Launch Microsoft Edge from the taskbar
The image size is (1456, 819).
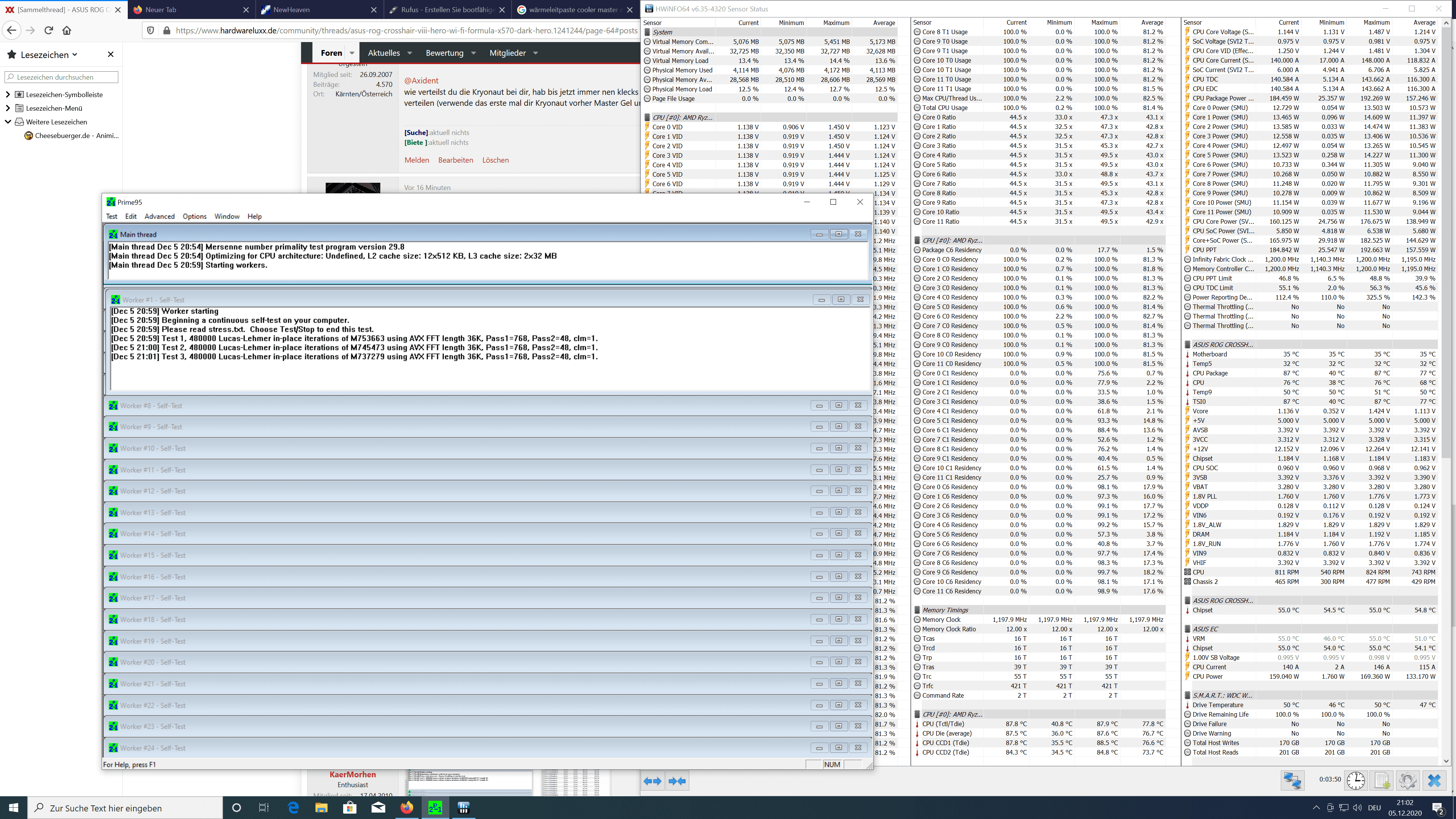pyautogui.click(x=293, y=808)
